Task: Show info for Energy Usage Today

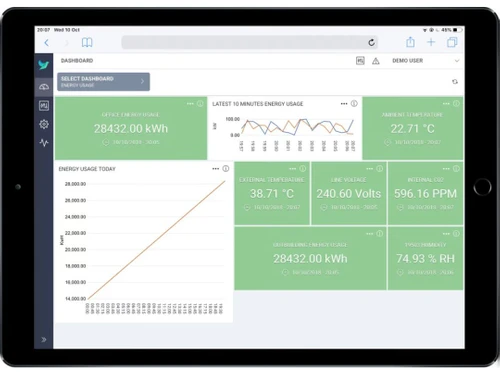Action: click(x=226, y=169)
